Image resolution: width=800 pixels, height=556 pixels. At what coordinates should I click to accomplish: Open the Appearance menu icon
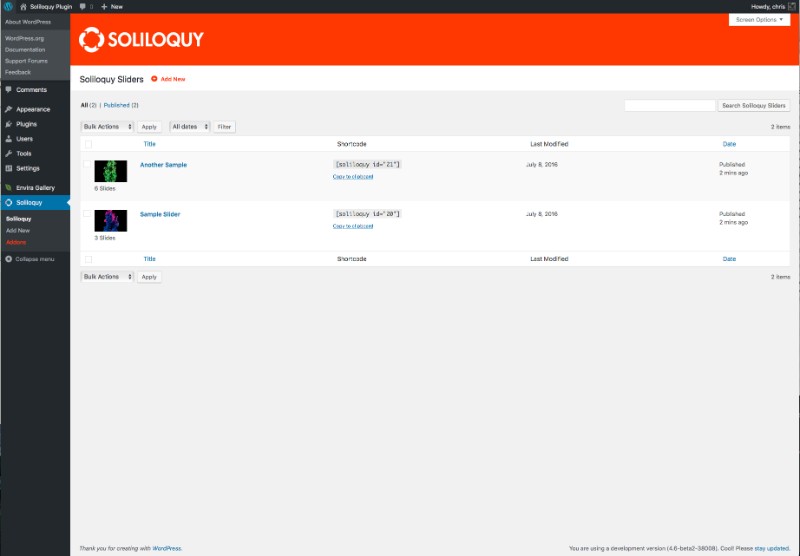pyautogui.click(x=9, y=109)
